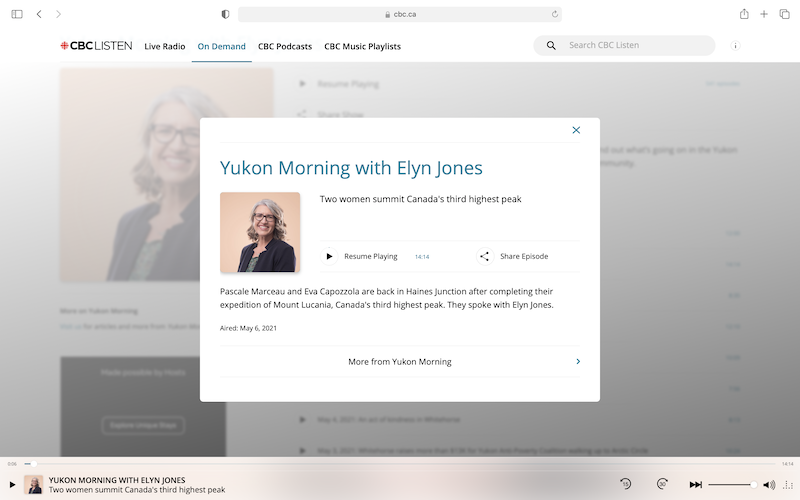This screenshot has height=500, width=800.
Task: Open CBC Music Playlists tab
Action: pyautogui.click(x=362, y=46)
